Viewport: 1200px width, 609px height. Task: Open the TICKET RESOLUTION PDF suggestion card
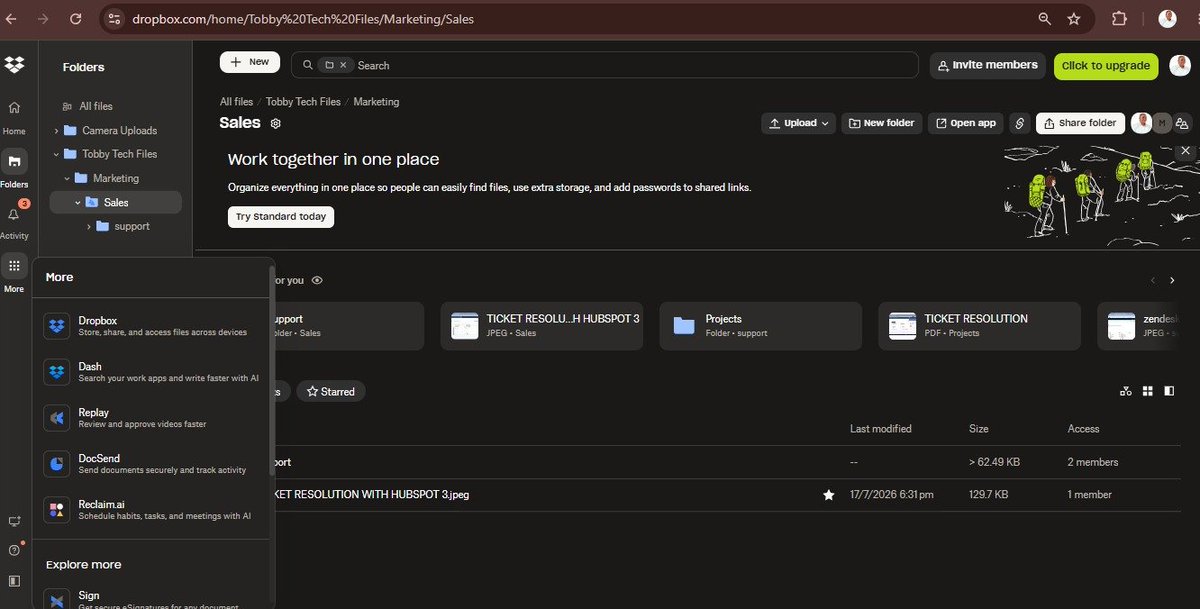(x=980, y=326)
